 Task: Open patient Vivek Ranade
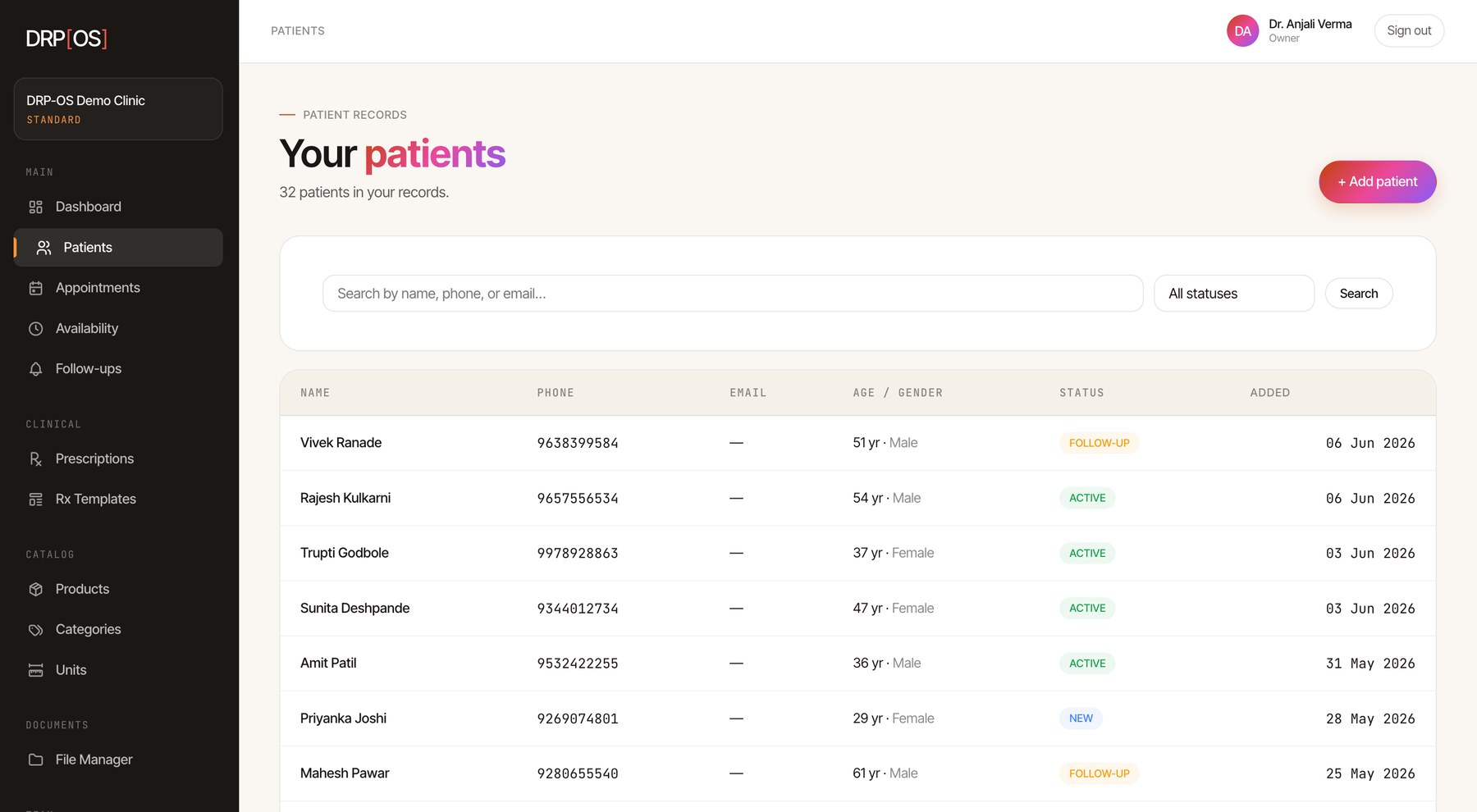point(341,443)
